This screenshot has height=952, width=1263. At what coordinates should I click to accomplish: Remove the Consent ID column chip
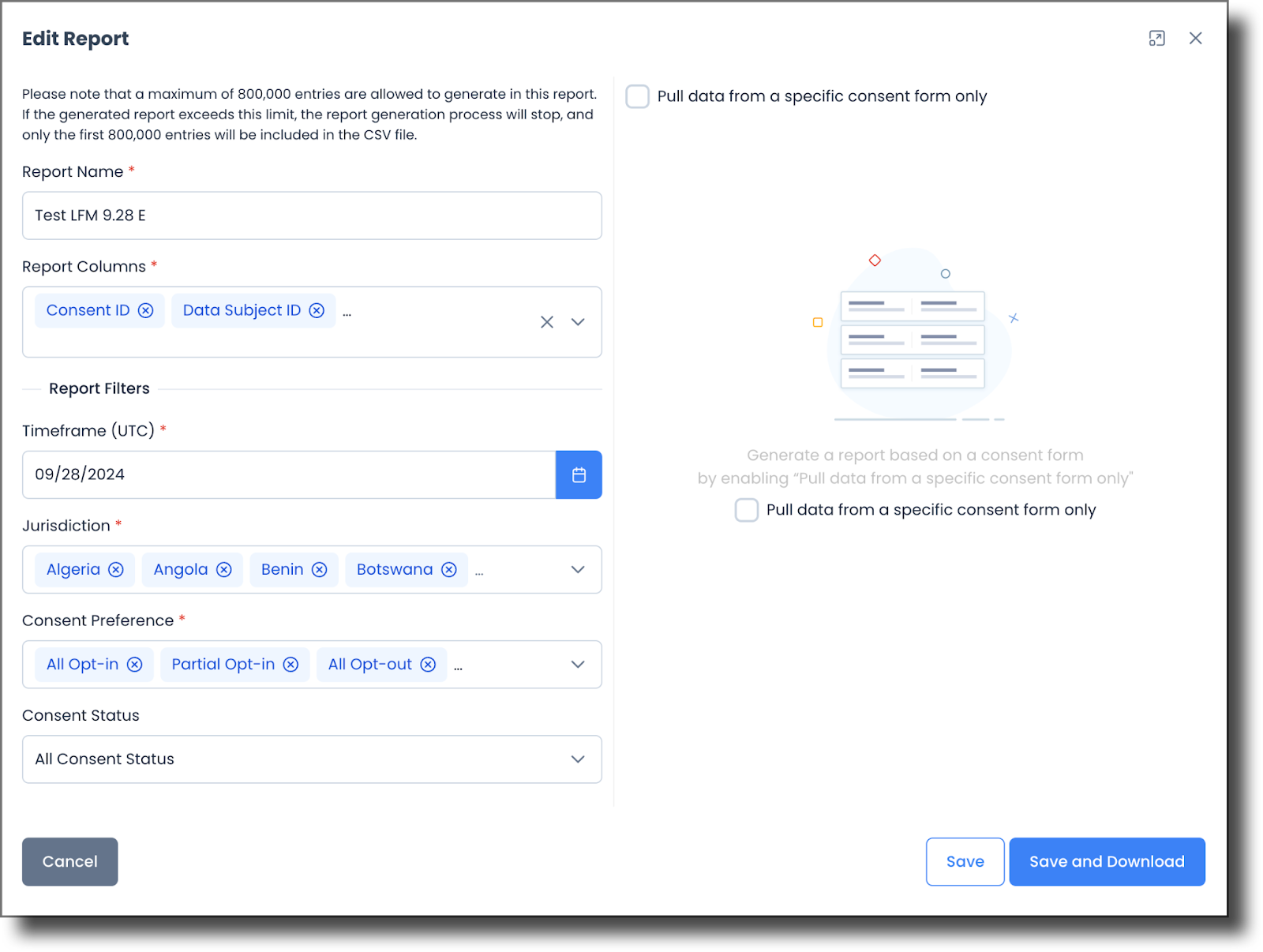(x=145, y=310)
